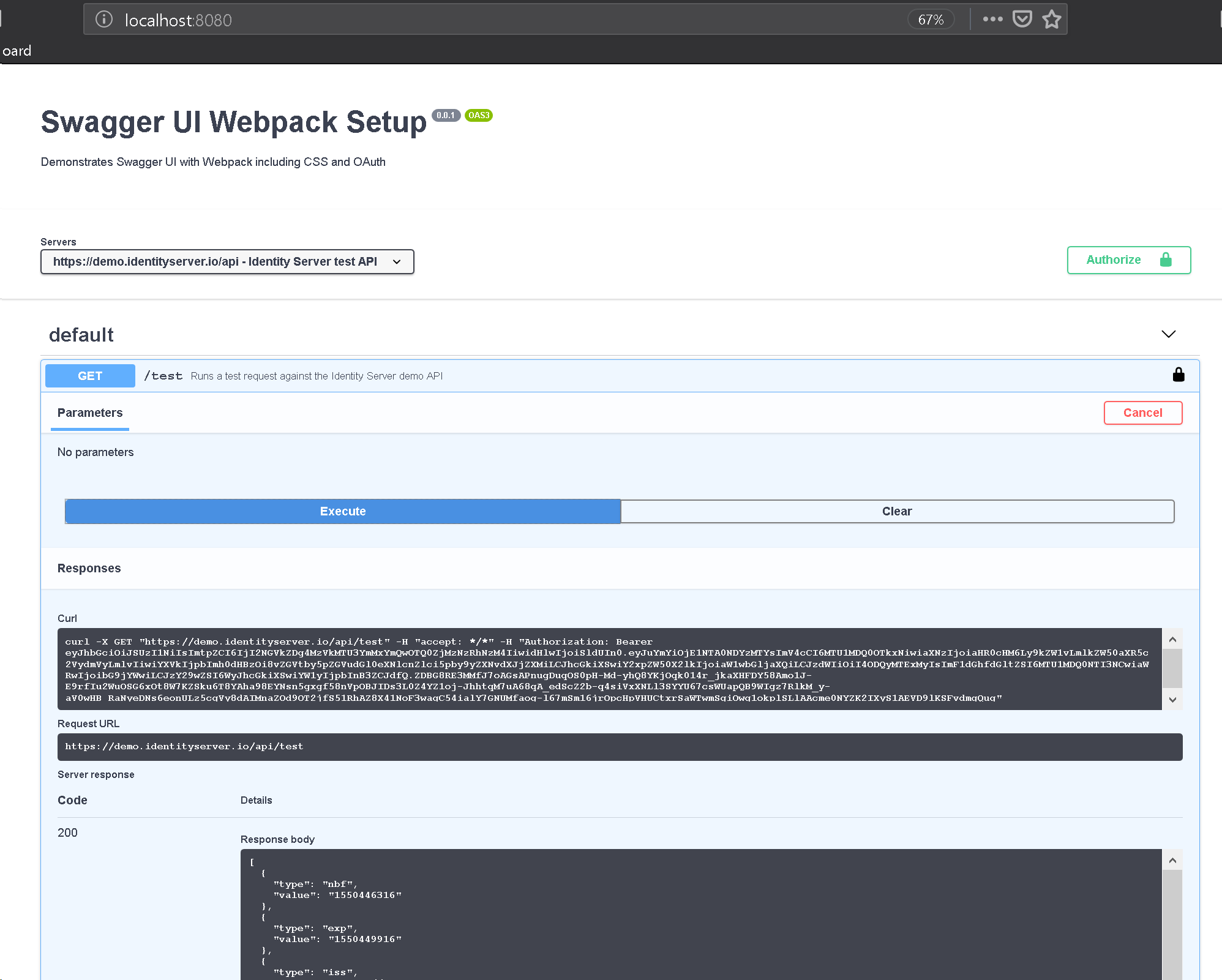Click the site info icon in address bar
Screen dimensions: 1222x980
[104, 20]
